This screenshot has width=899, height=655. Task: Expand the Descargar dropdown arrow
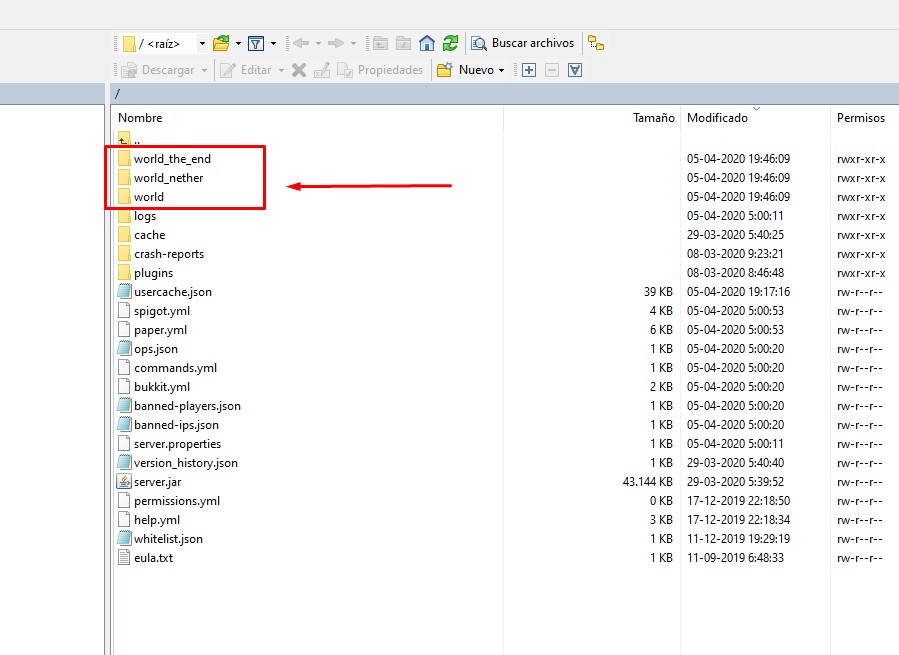pyautogui.click(x=204, y=70)
